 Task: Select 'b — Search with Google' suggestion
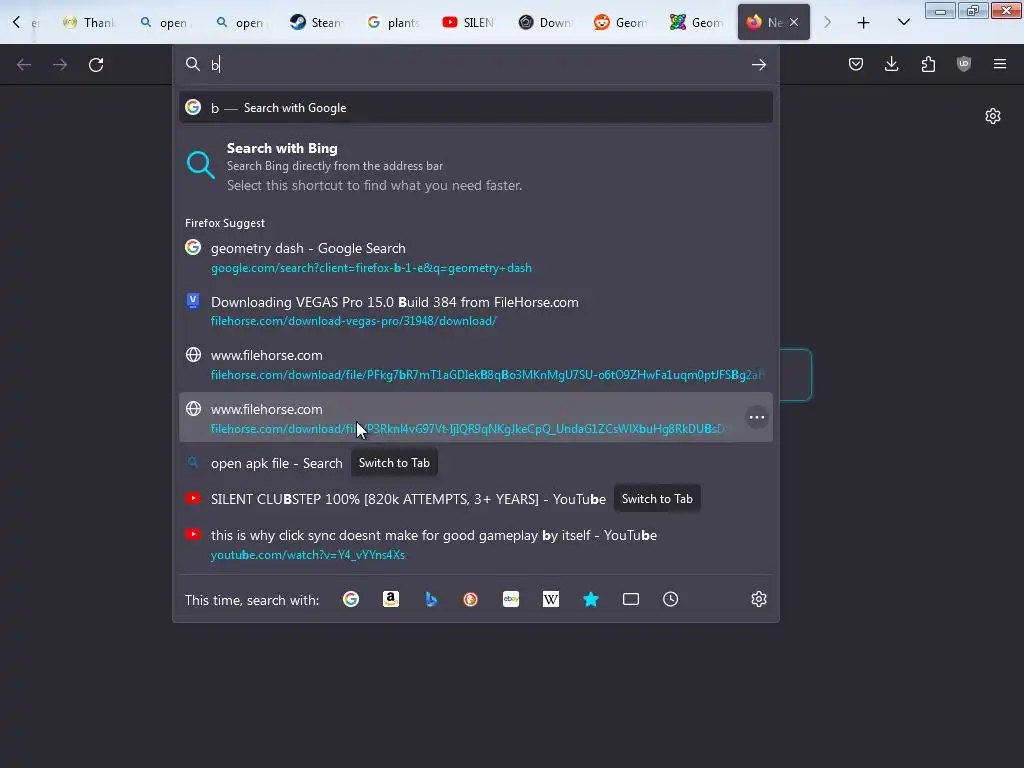475,108
